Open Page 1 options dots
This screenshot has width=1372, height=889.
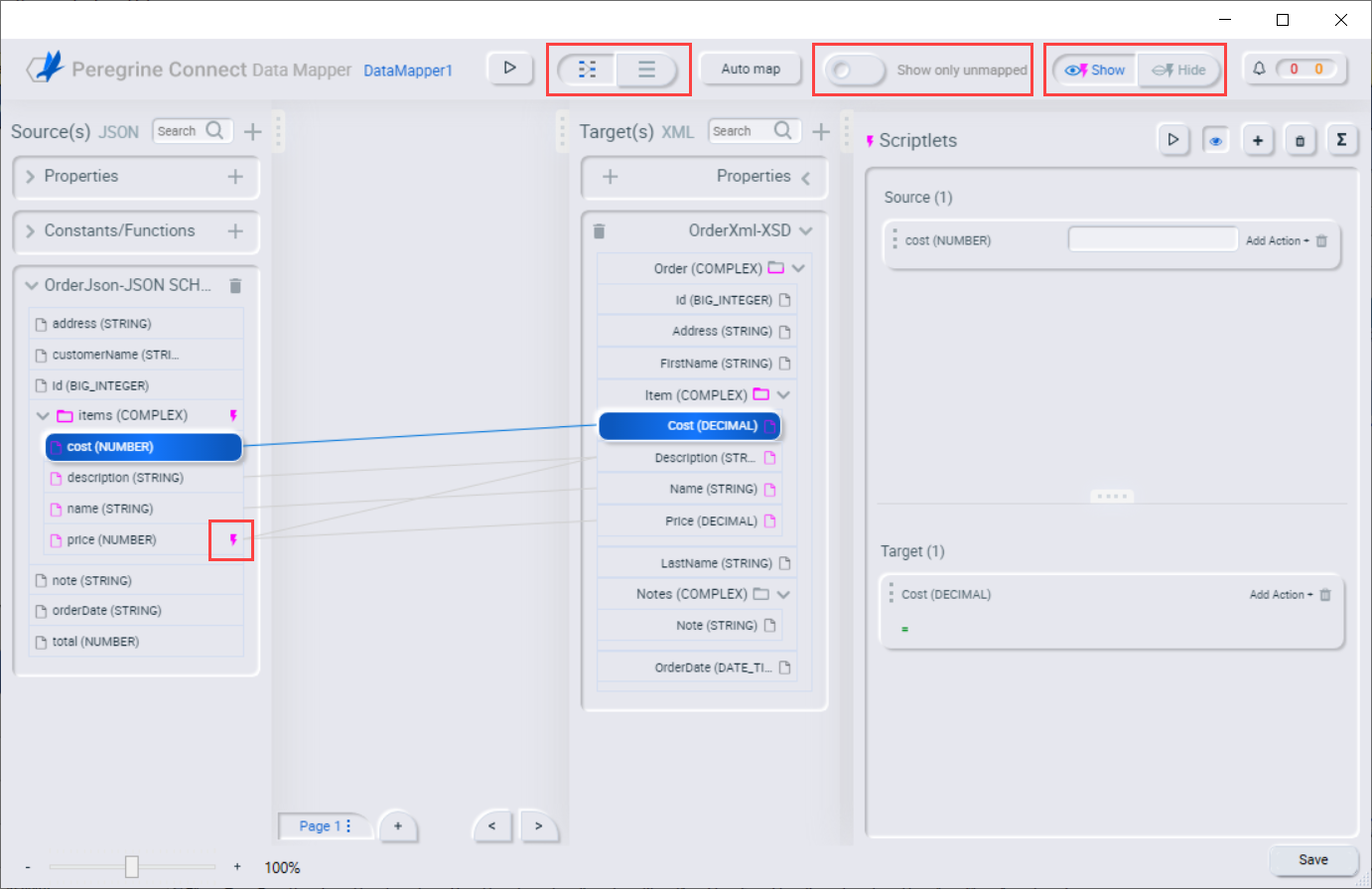348,825
